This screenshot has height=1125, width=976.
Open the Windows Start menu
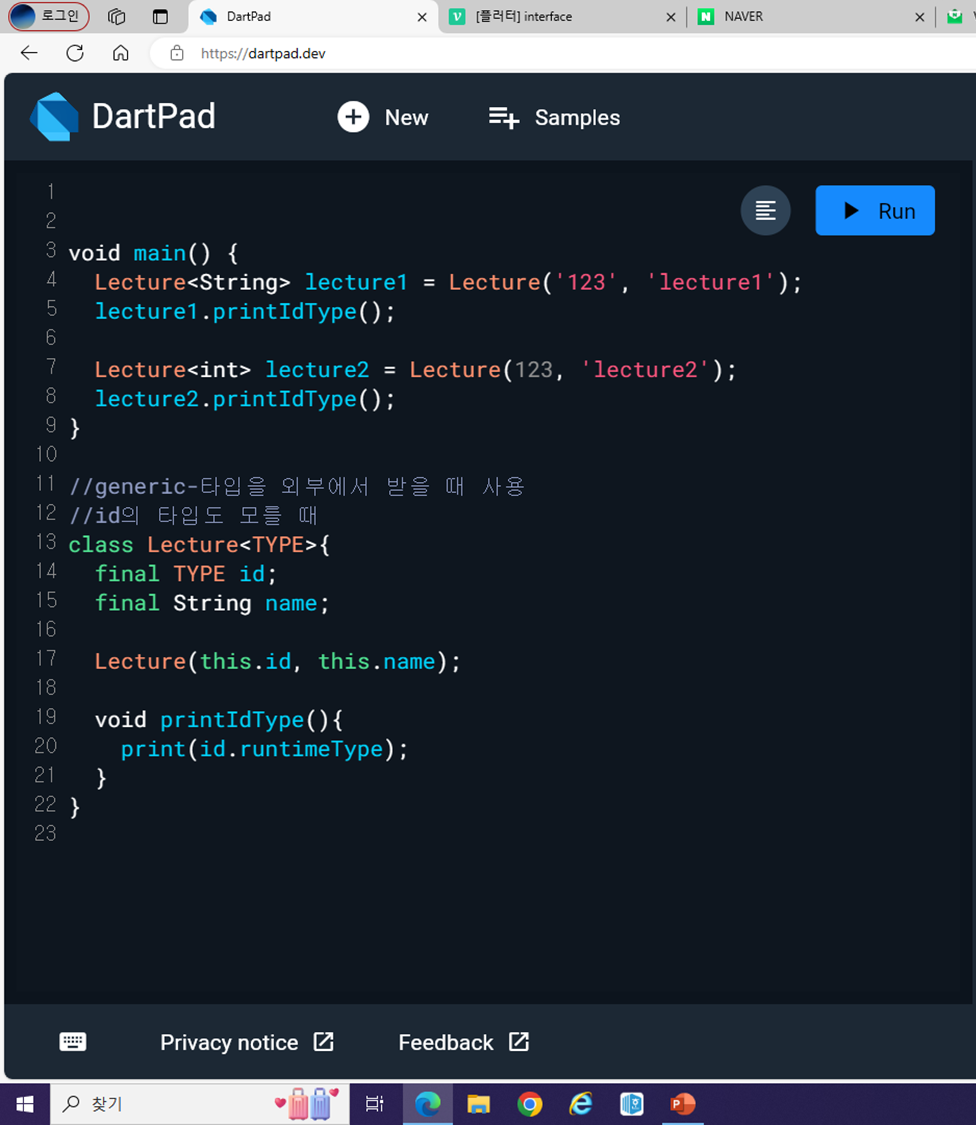tap(24, 1103)
